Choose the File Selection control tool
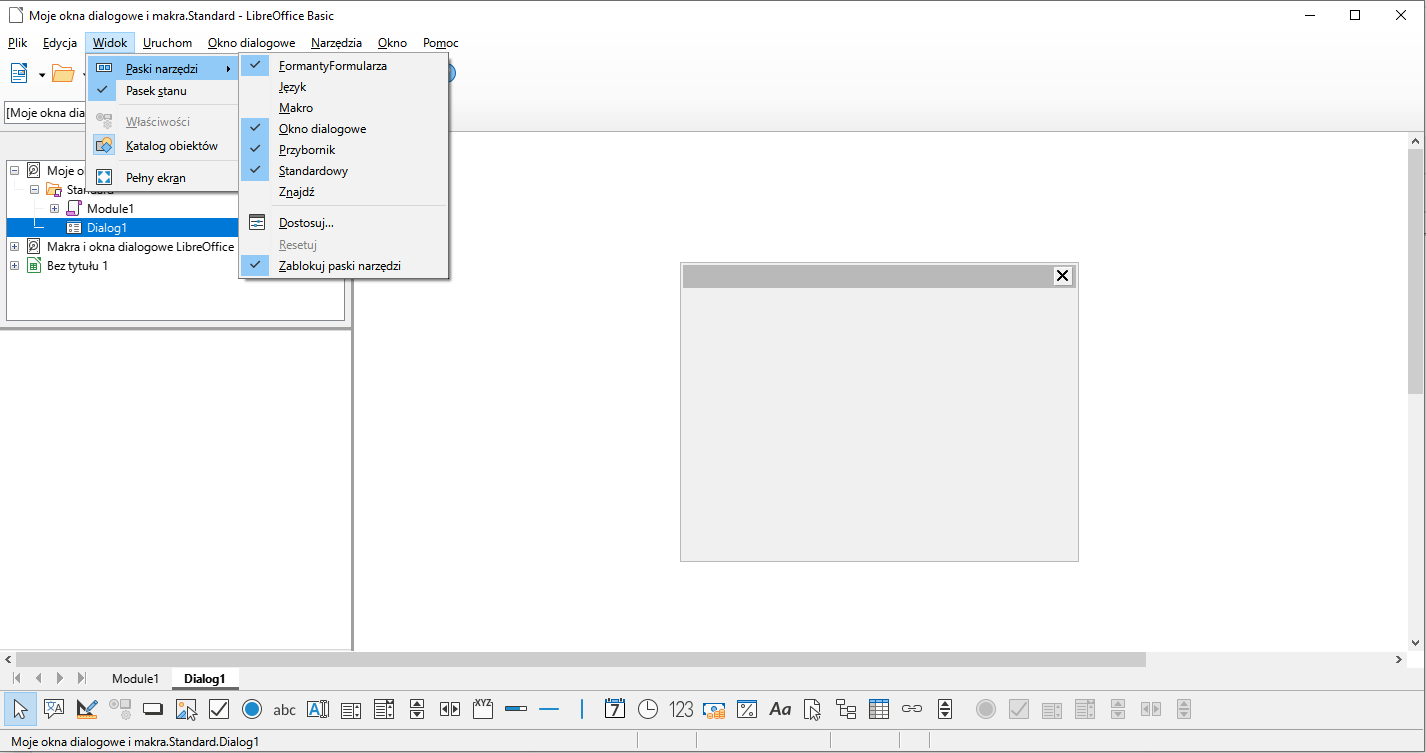 [x=813, y=709]
